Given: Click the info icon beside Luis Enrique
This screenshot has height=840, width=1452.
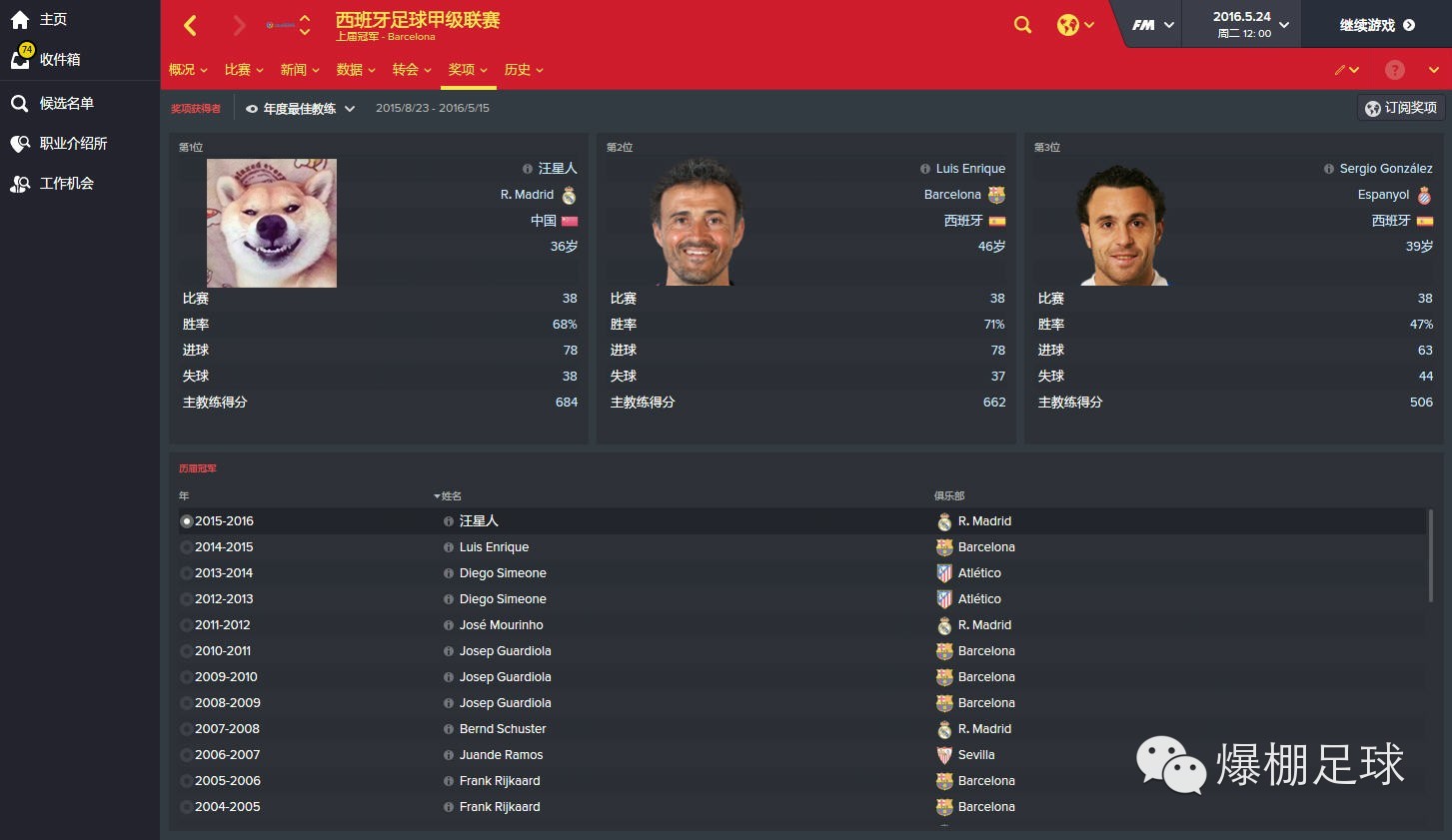Looking at the screenshot, I should [925, 169].
